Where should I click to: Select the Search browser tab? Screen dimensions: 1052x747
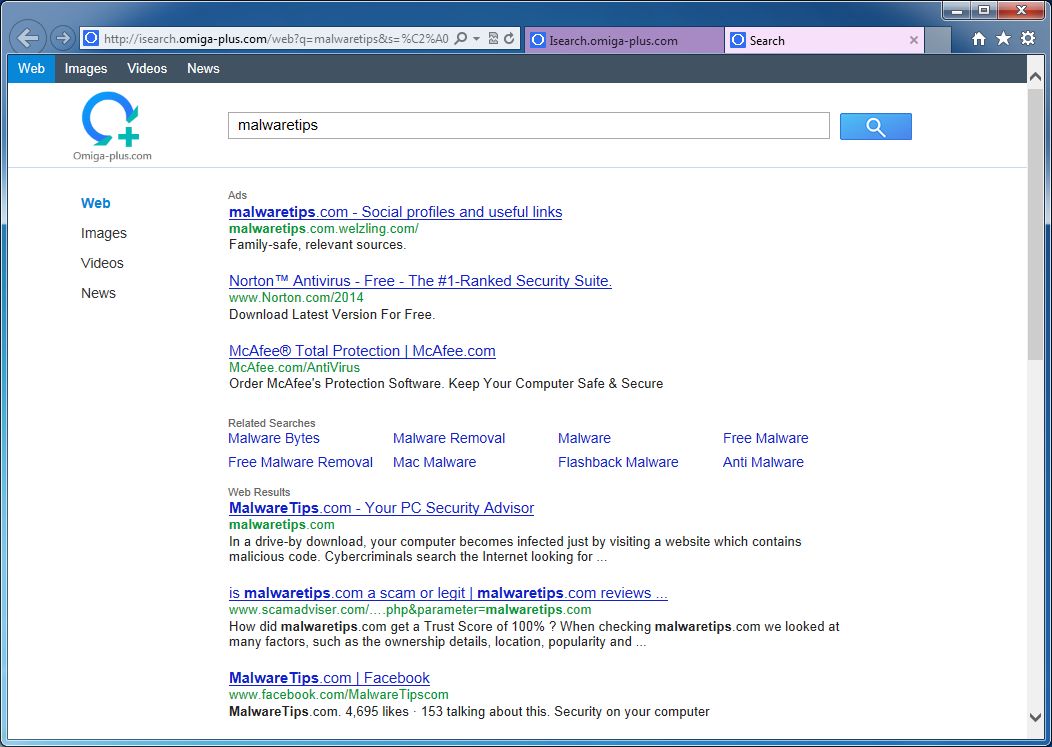click(824, 40)
